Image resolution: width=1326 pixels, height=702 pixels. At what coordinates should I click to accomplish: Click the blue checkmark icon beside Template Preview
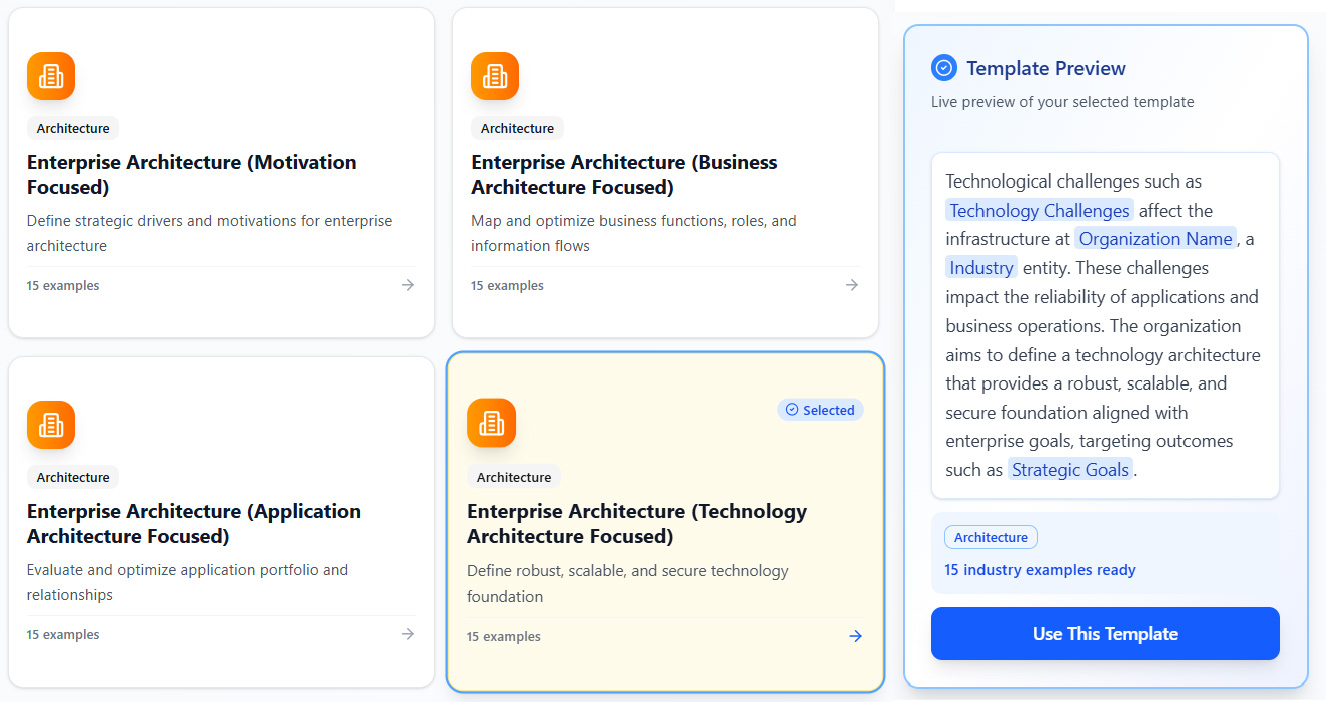click(943, 68)
